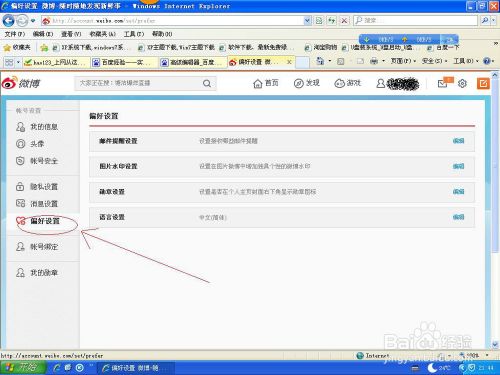Click the IE address bar
This screenshot has width=500, height=375.
(x=173, y=21)
